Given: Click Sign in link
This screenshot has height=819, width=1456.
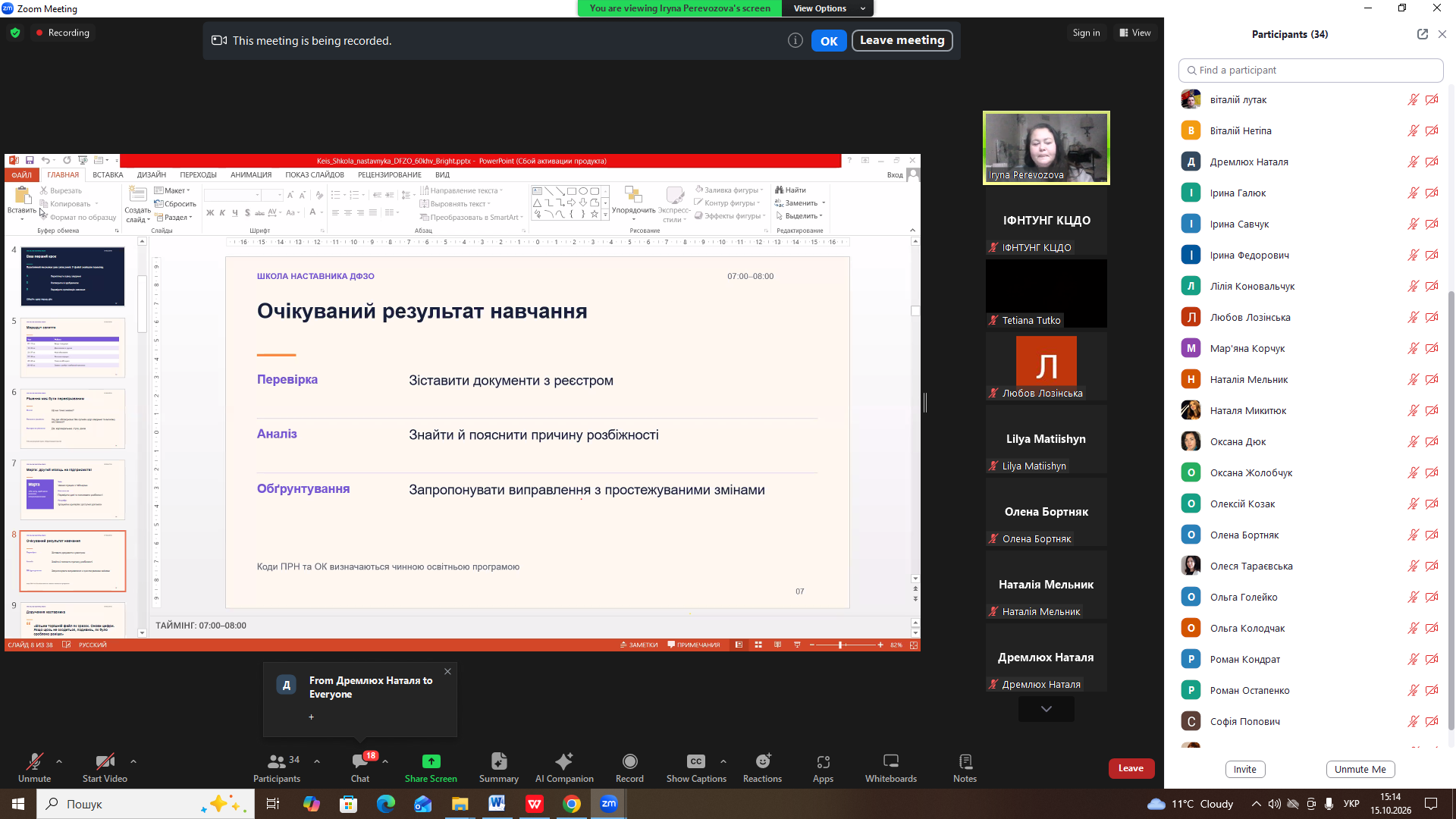Looking at the screenshot, I should pos(1086,33).
